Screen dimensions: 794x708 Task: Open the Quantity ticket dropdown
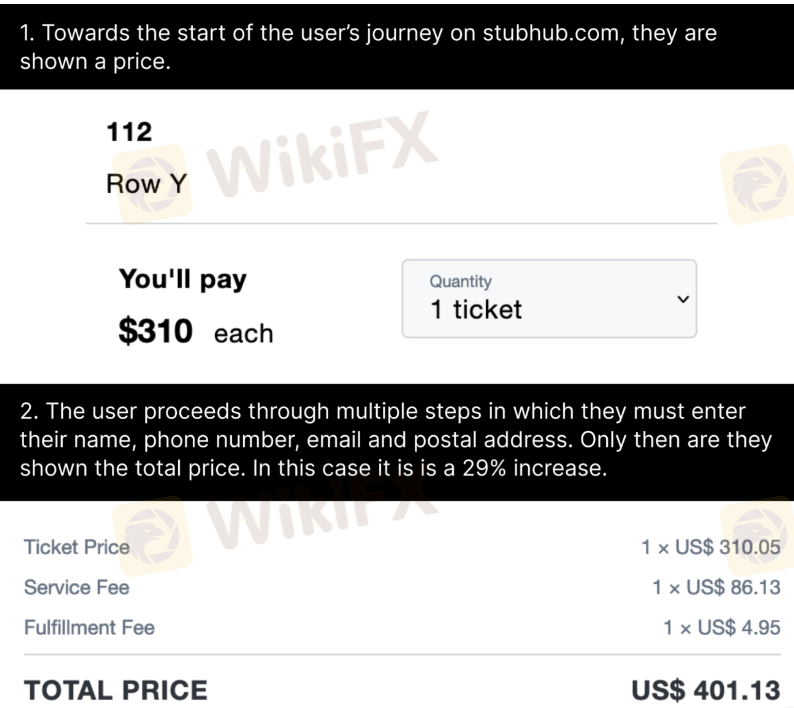click(x=548, y=298)
